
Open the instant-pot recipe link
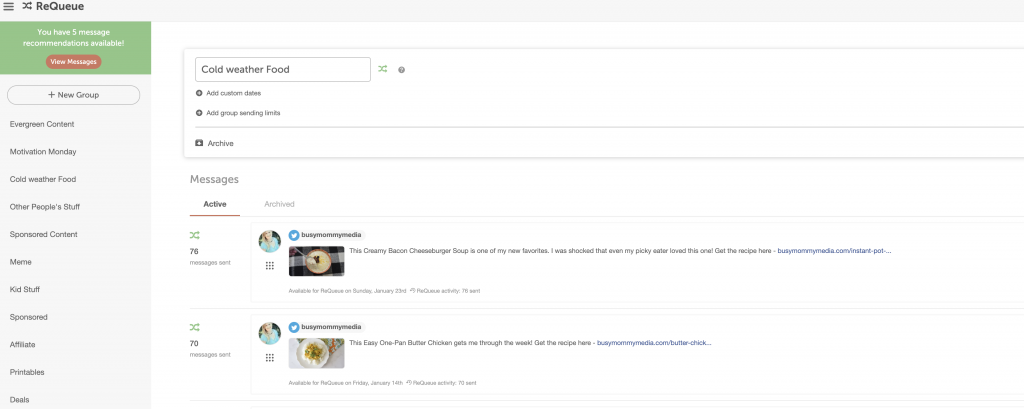(x=833, y=251)
